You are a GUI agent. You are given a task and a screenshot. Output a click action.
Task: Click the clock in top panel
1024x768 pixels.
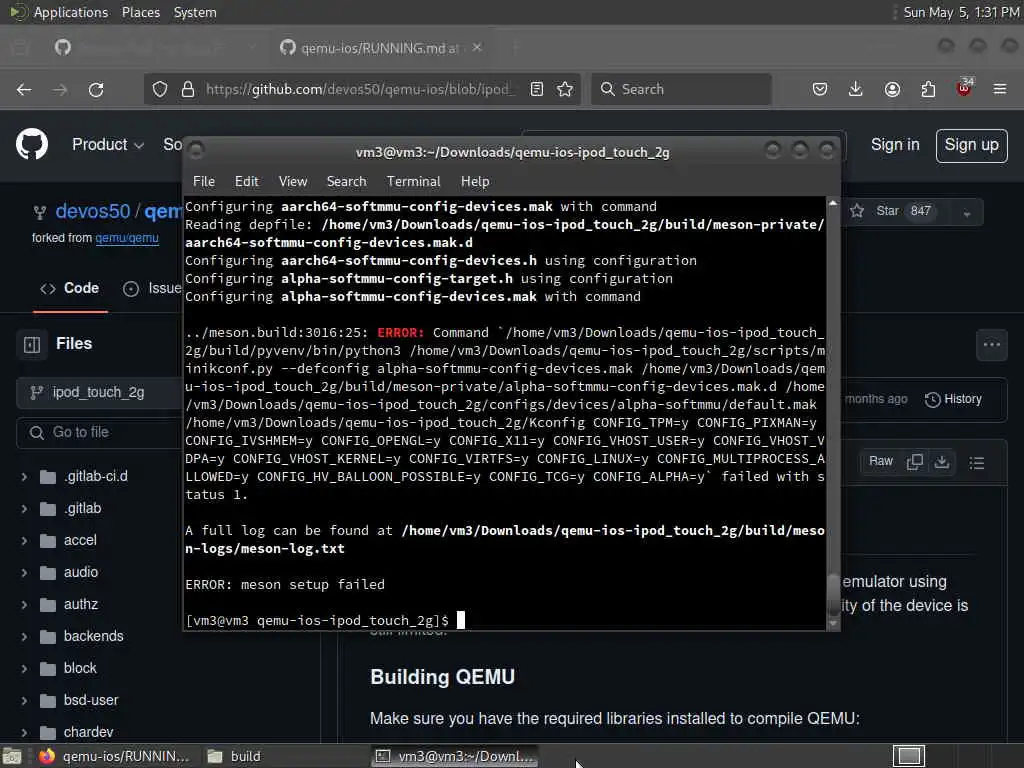[x=961, y=12]
